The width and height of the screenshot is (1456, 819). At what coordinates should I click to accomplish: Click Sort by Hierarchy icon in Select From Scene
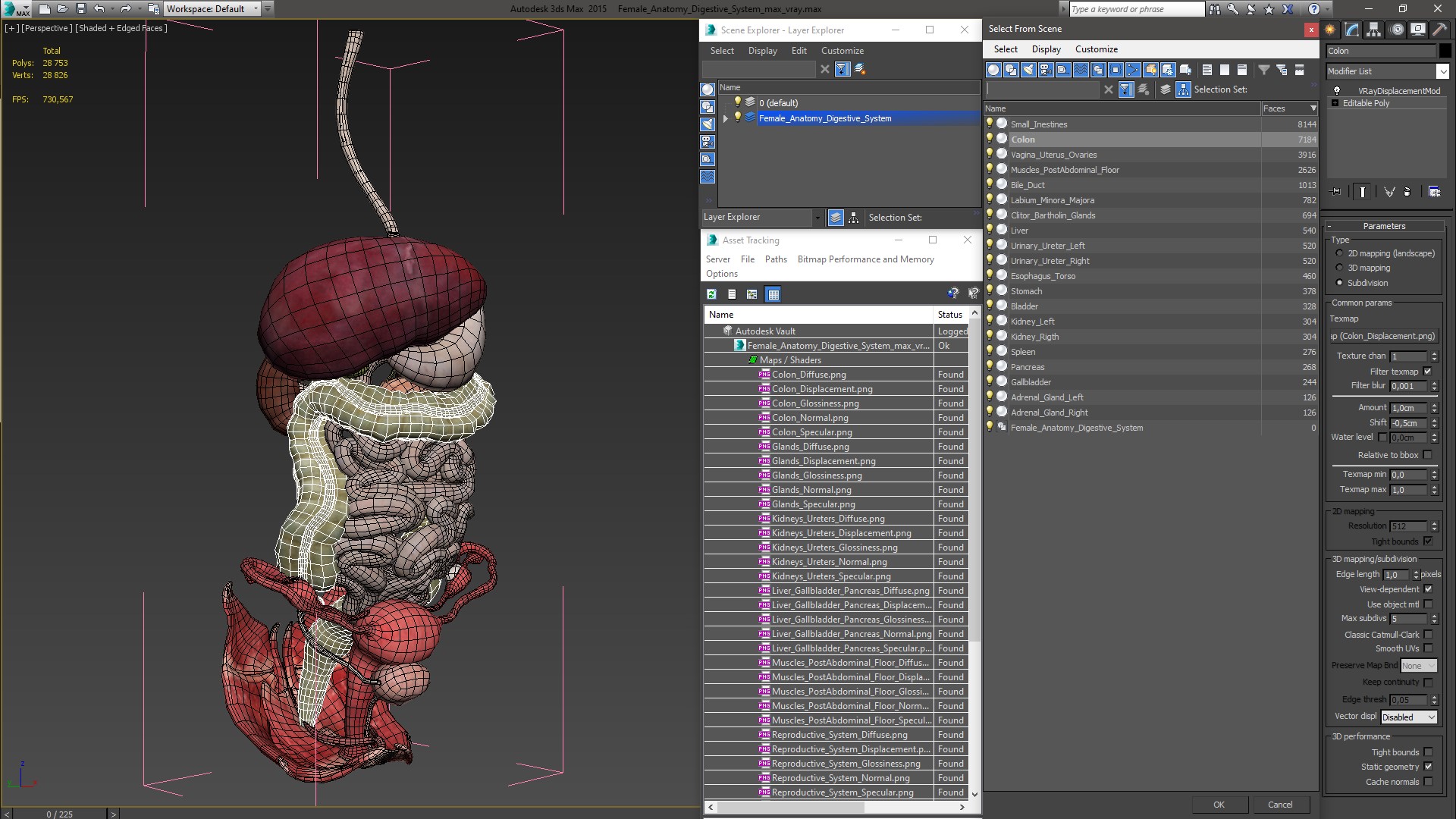point(1183,89)
